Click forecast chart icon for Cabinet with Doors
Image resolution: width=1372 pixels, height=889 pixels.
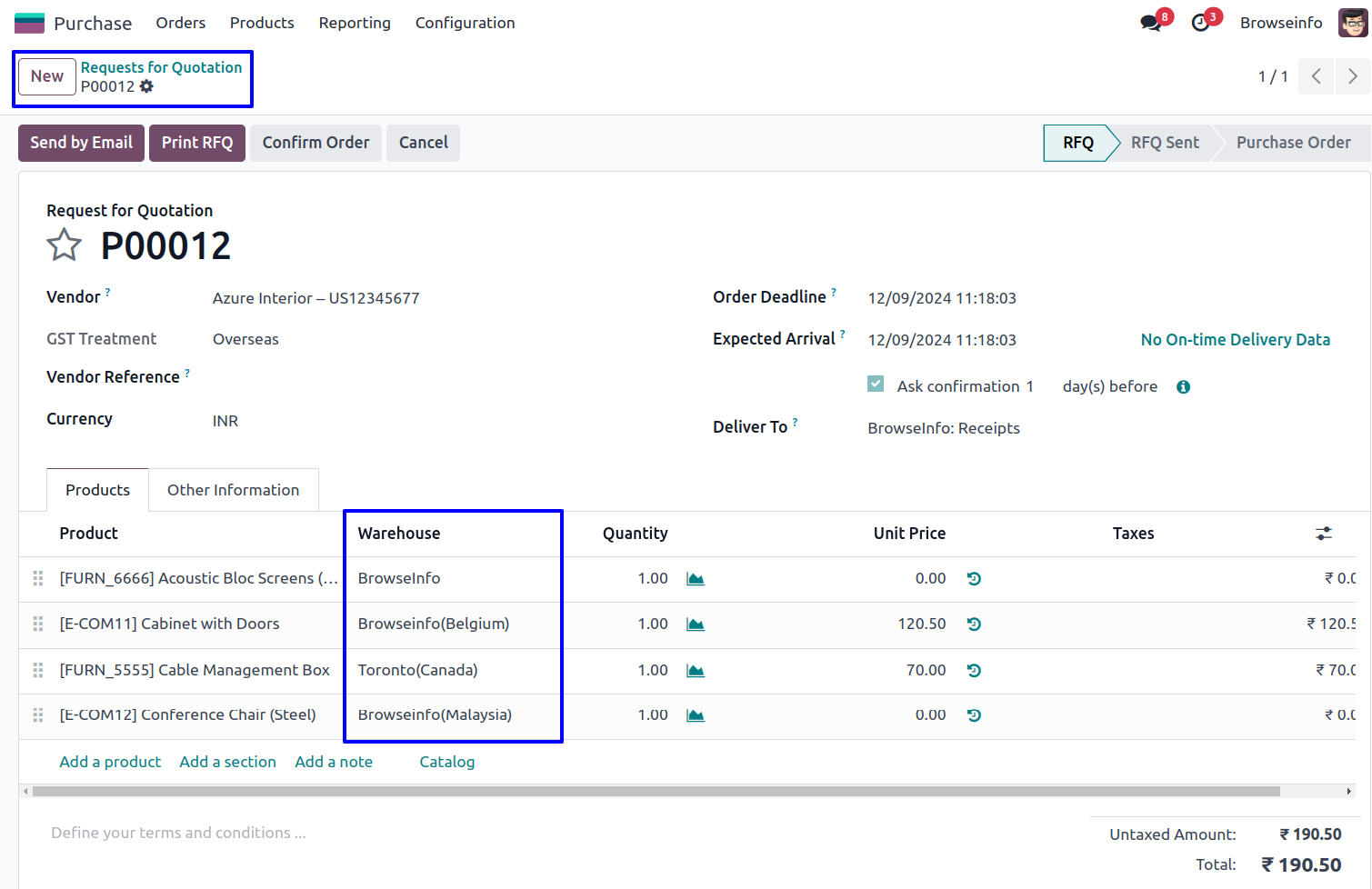coord(696,624)
